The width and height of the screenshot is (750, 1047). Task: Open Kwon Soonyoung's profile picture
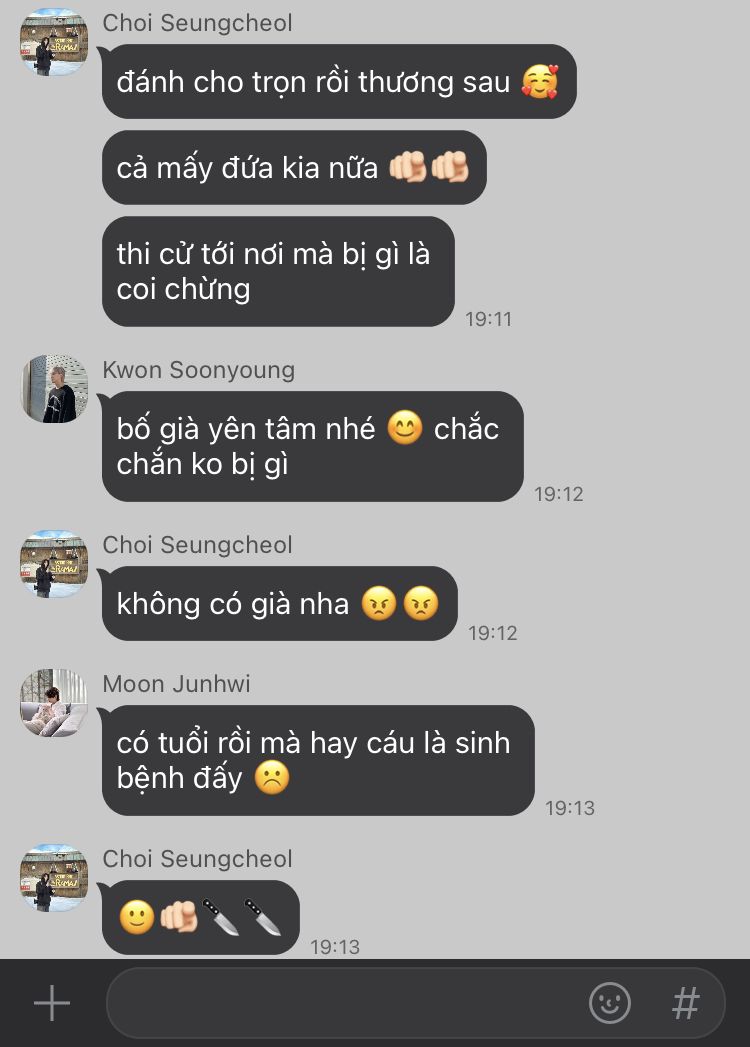coord(54,389)
